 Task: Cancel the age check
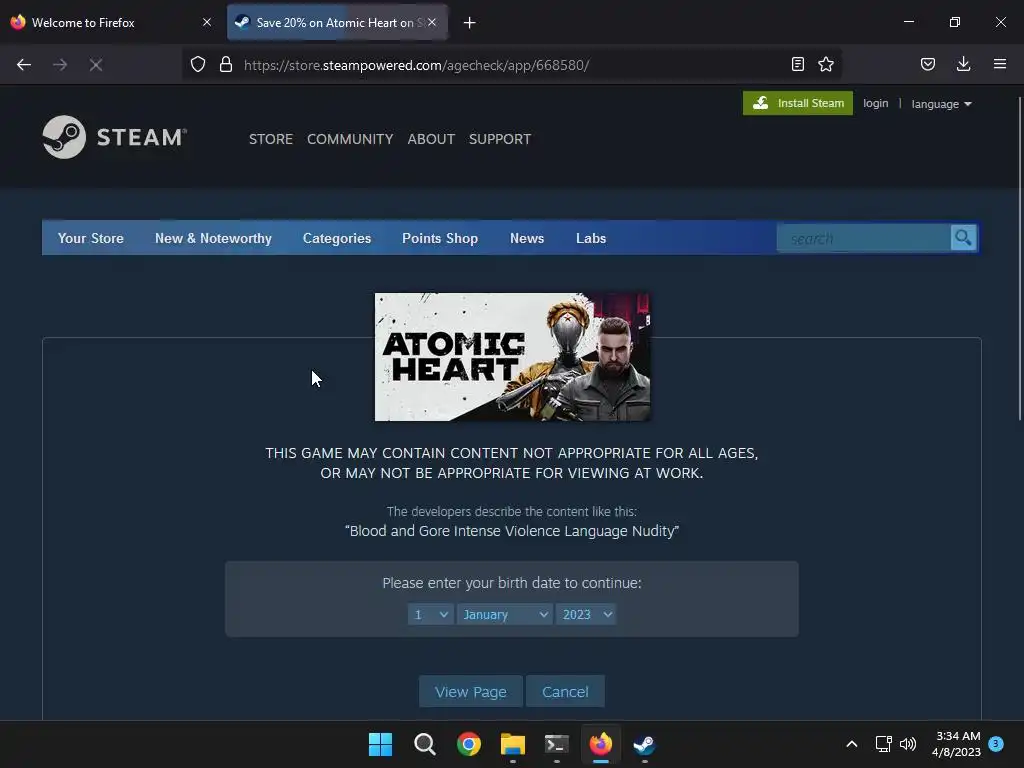(x=565, y=692)
